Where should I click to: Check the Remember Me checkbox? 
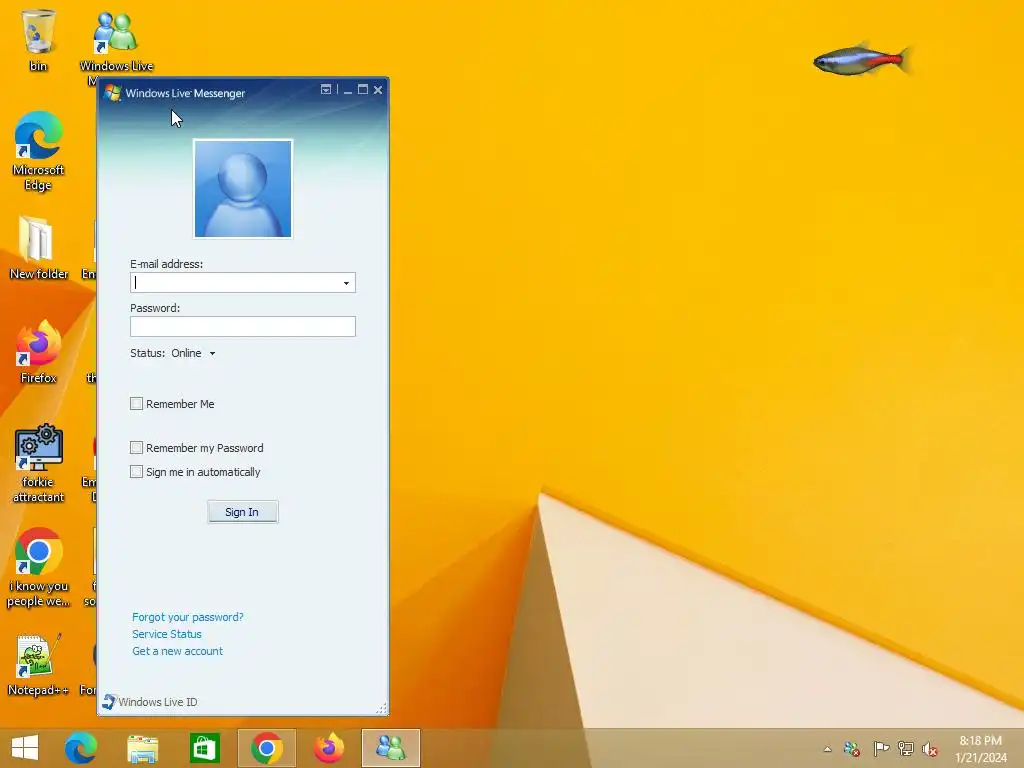coord(136,404)
